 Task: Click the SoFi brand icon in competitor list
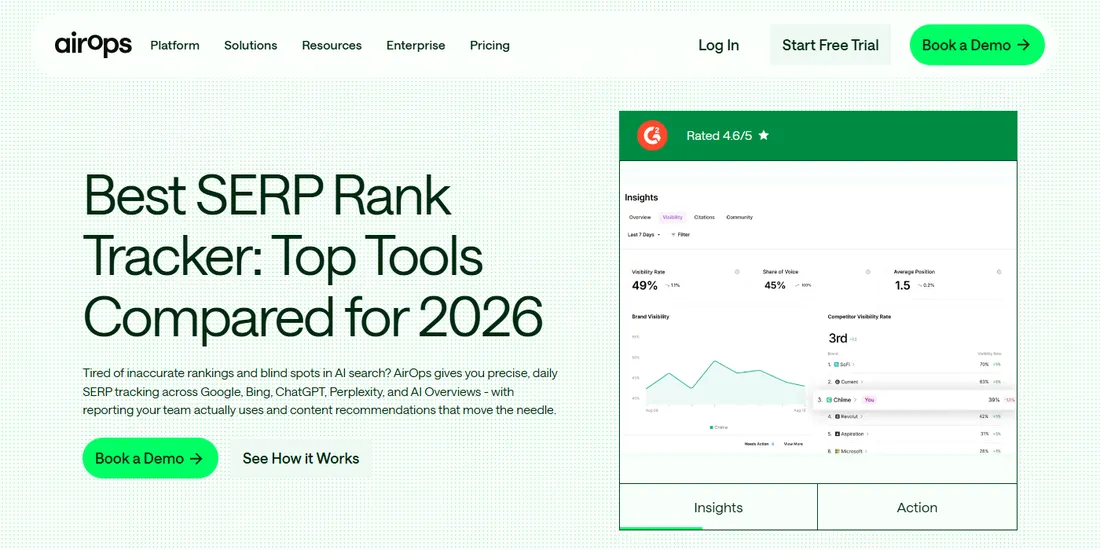[836, 365]
